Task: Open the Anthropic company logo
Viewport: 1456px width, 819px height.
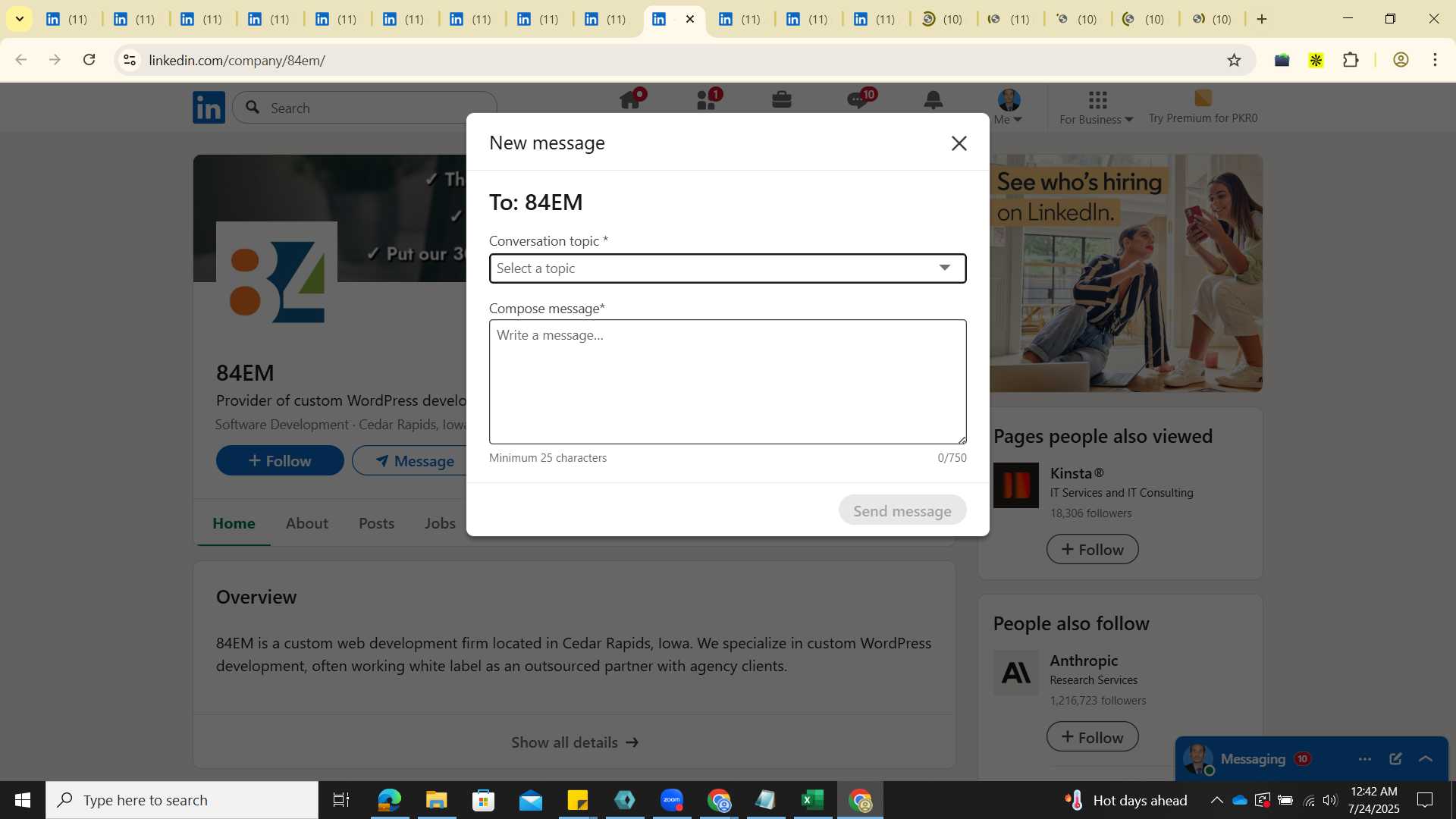Action: point(1016,673)
